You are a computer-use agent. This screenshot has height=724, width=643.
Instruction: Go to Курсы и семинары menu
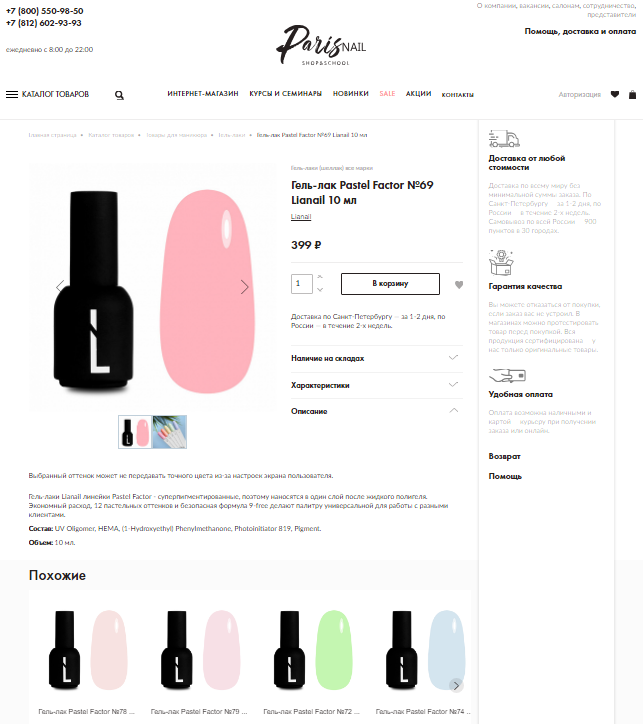click(286, 94)
